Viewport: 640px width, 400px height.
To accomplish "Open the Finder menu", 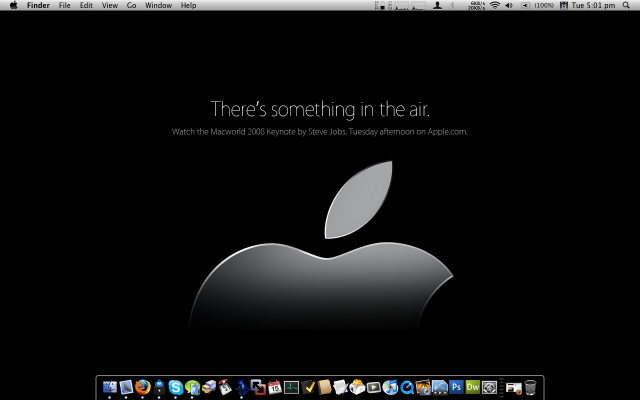I will pyautogui.click(x=38, y=5).
